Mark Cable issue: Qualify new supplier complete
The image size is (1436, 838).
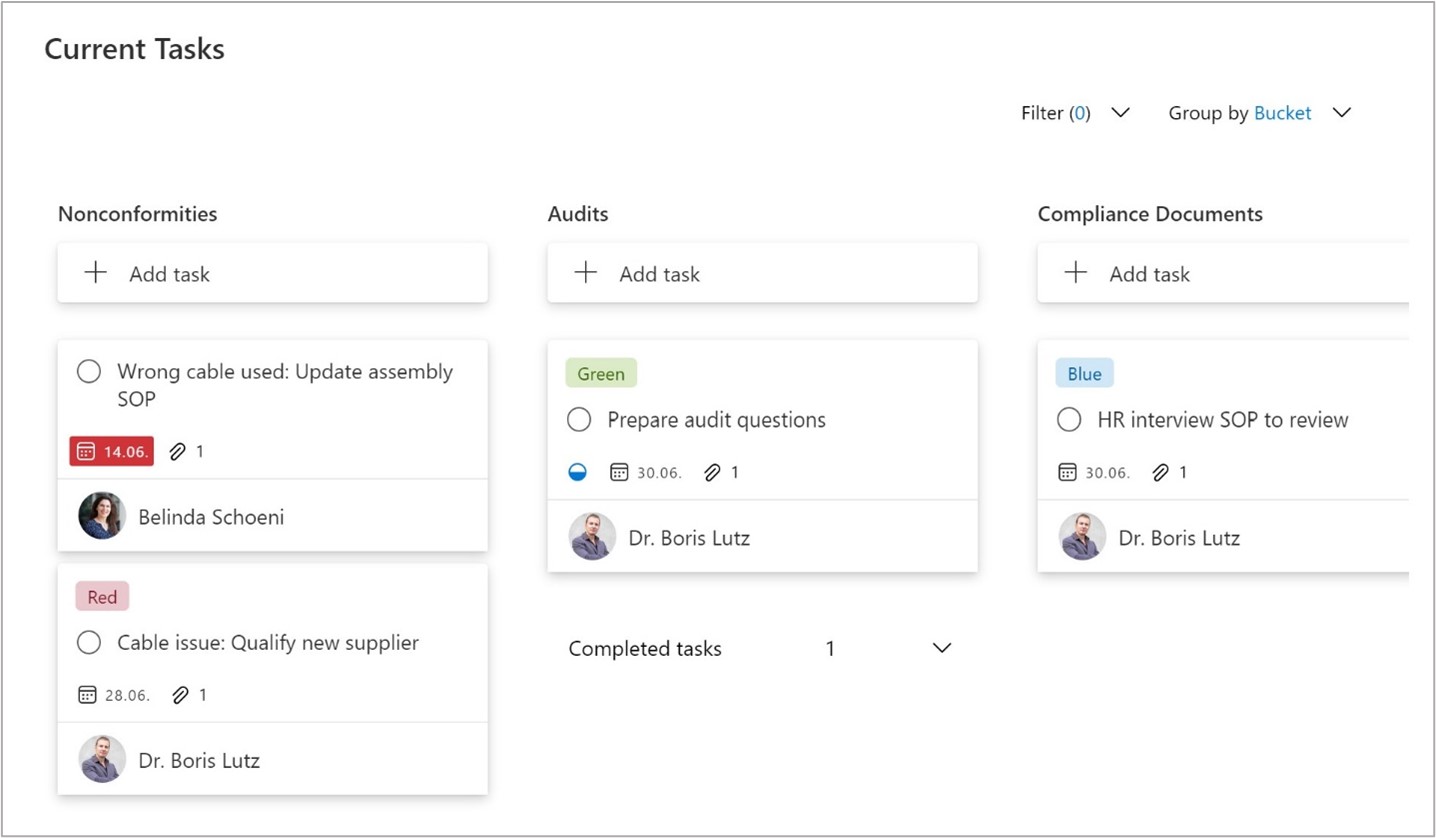[89, 643]
